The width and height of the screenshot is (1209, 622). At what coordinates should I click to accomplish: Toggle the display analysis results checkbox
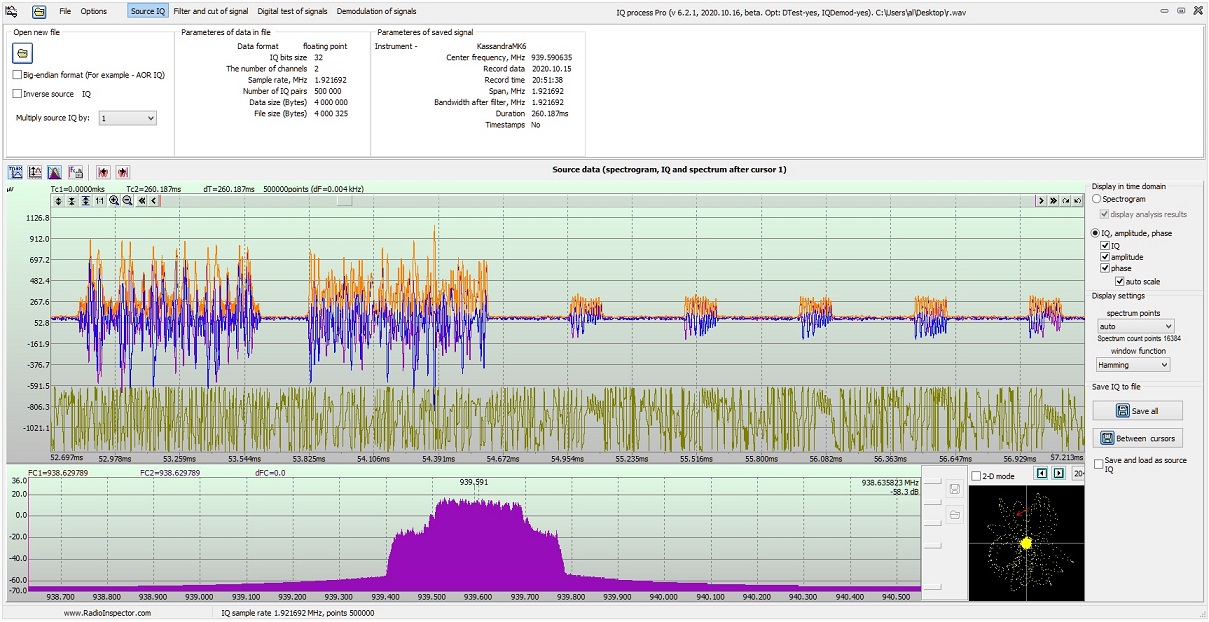[x=1105, y=213]
